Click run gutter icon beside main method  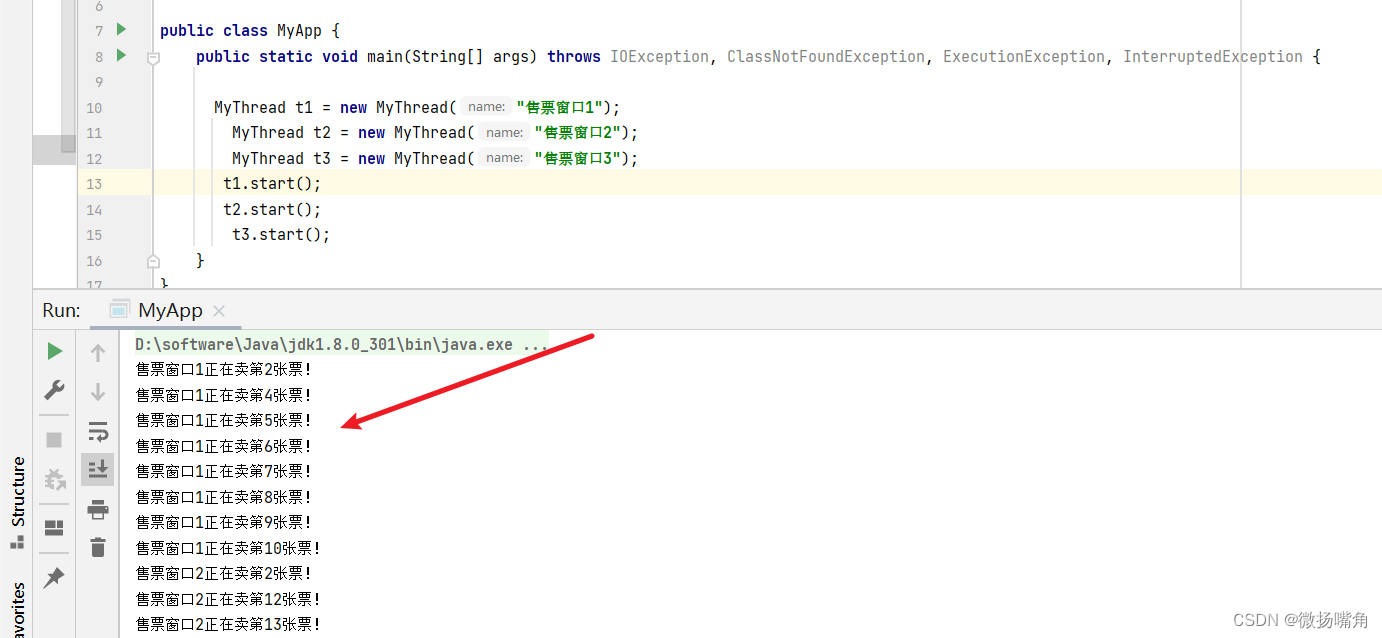point(121,55)
